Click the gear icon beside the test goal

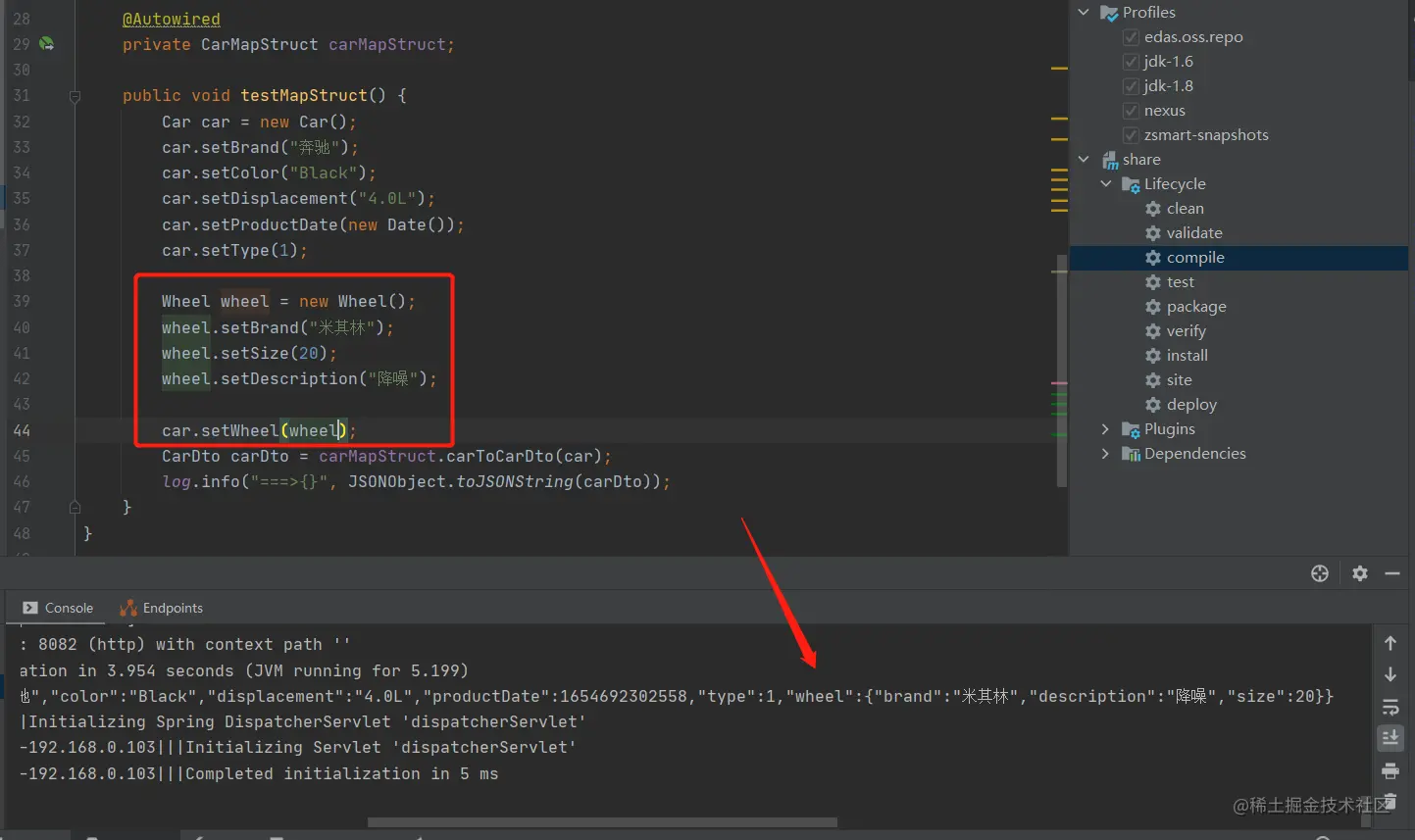1153,282
